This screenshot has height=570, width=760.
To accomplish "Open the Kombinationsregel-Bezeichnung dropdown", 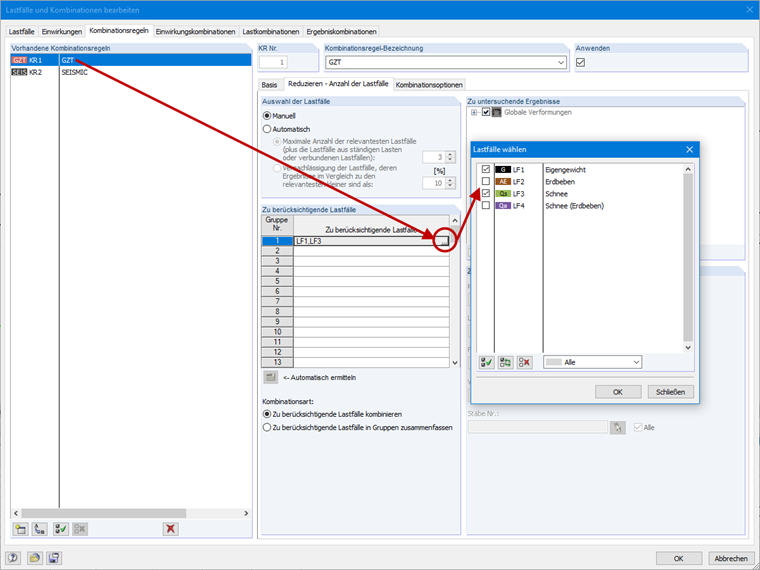I will (x=561, y=63).
